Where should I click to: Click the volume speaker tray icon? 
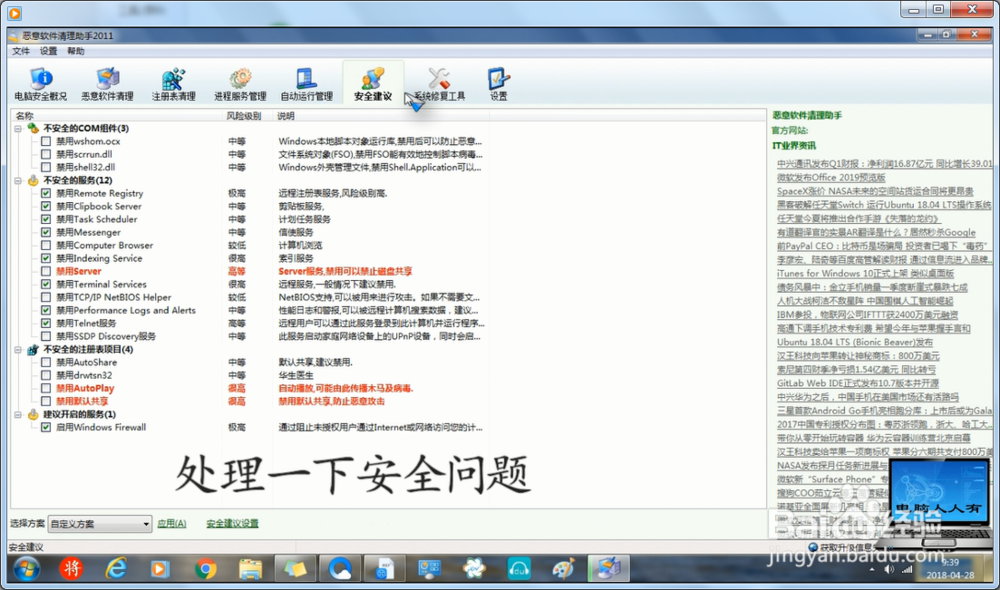888,569
